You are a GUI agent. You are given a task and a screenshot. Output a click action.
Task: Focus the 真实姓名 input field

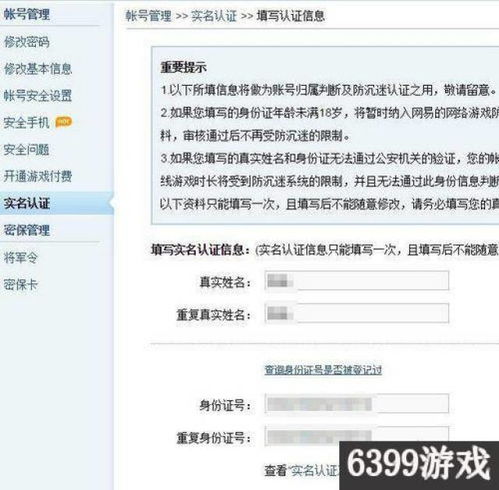(357, 280)
